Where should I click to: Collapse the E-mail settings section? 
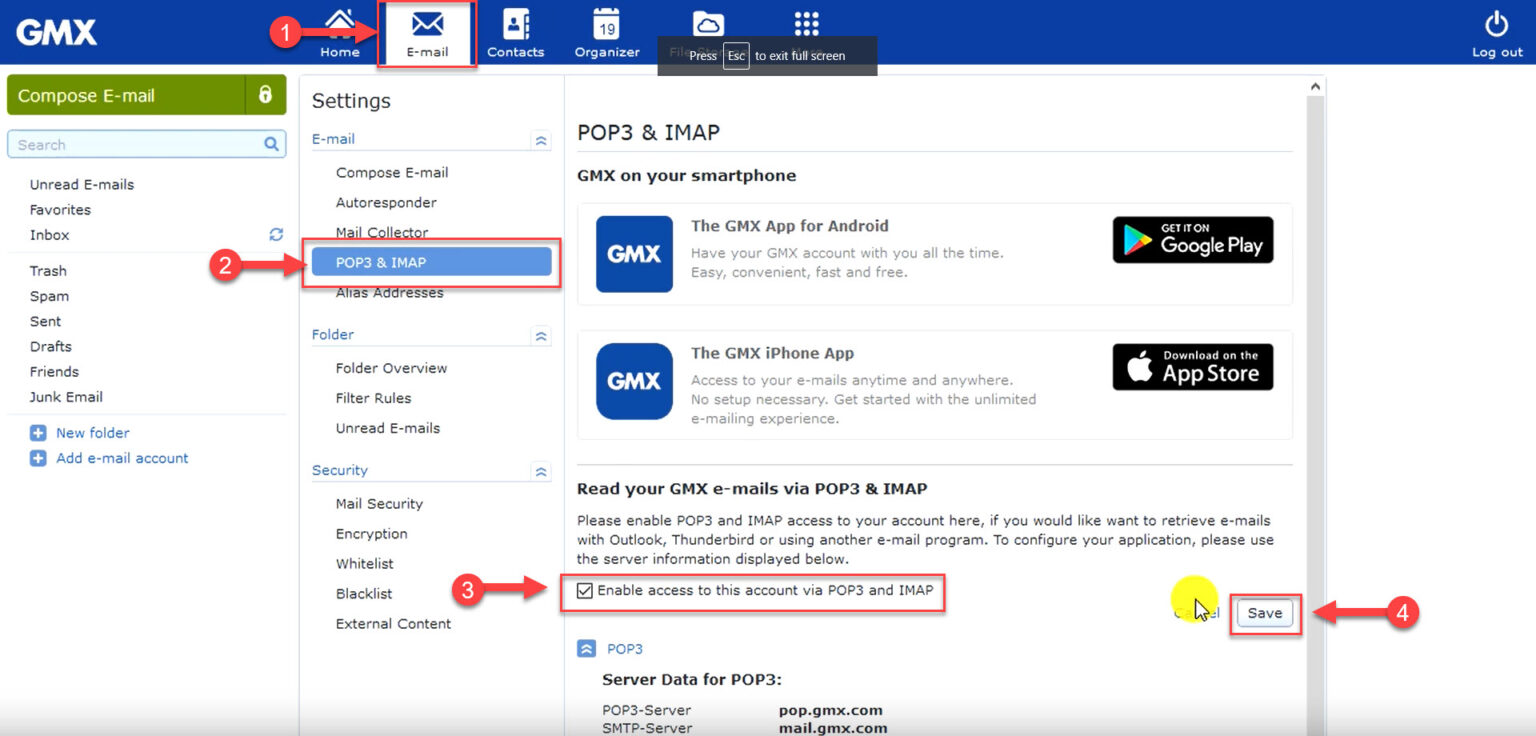click(540, 141)
